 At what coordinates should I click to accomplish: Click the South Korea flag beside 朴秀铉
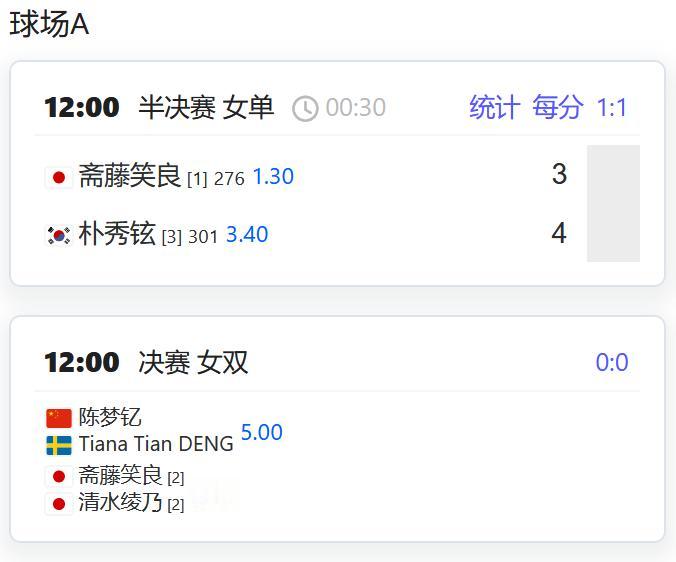point(59,235)
